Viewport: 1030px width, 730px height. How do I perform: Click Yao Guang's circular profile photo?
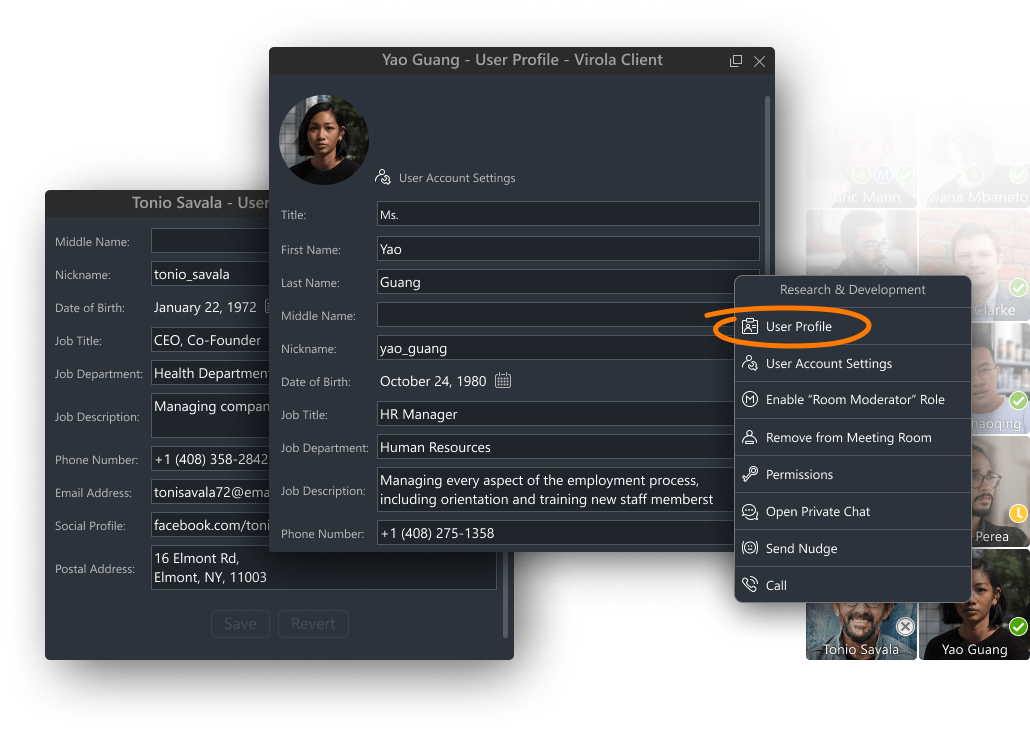[324, 139]
